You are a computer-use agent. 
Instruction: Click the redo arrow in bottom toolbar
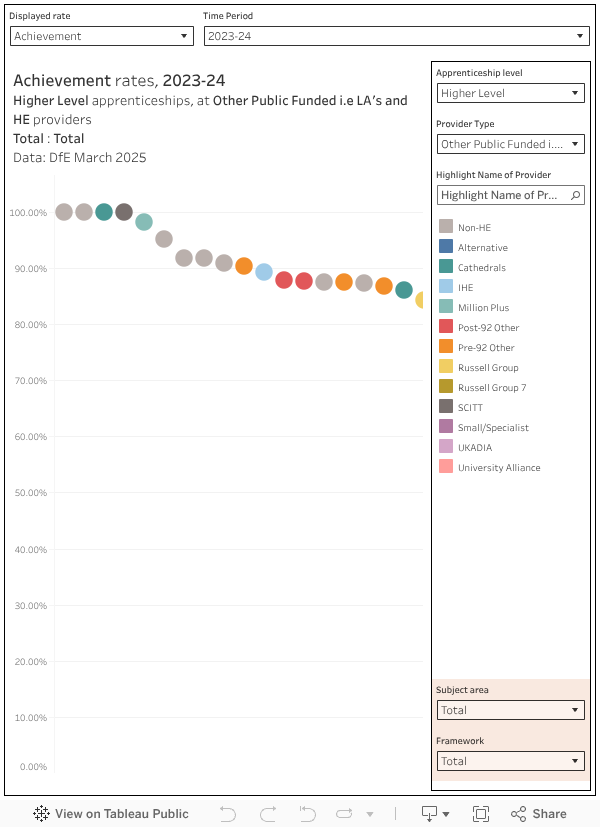click(267, 813)
